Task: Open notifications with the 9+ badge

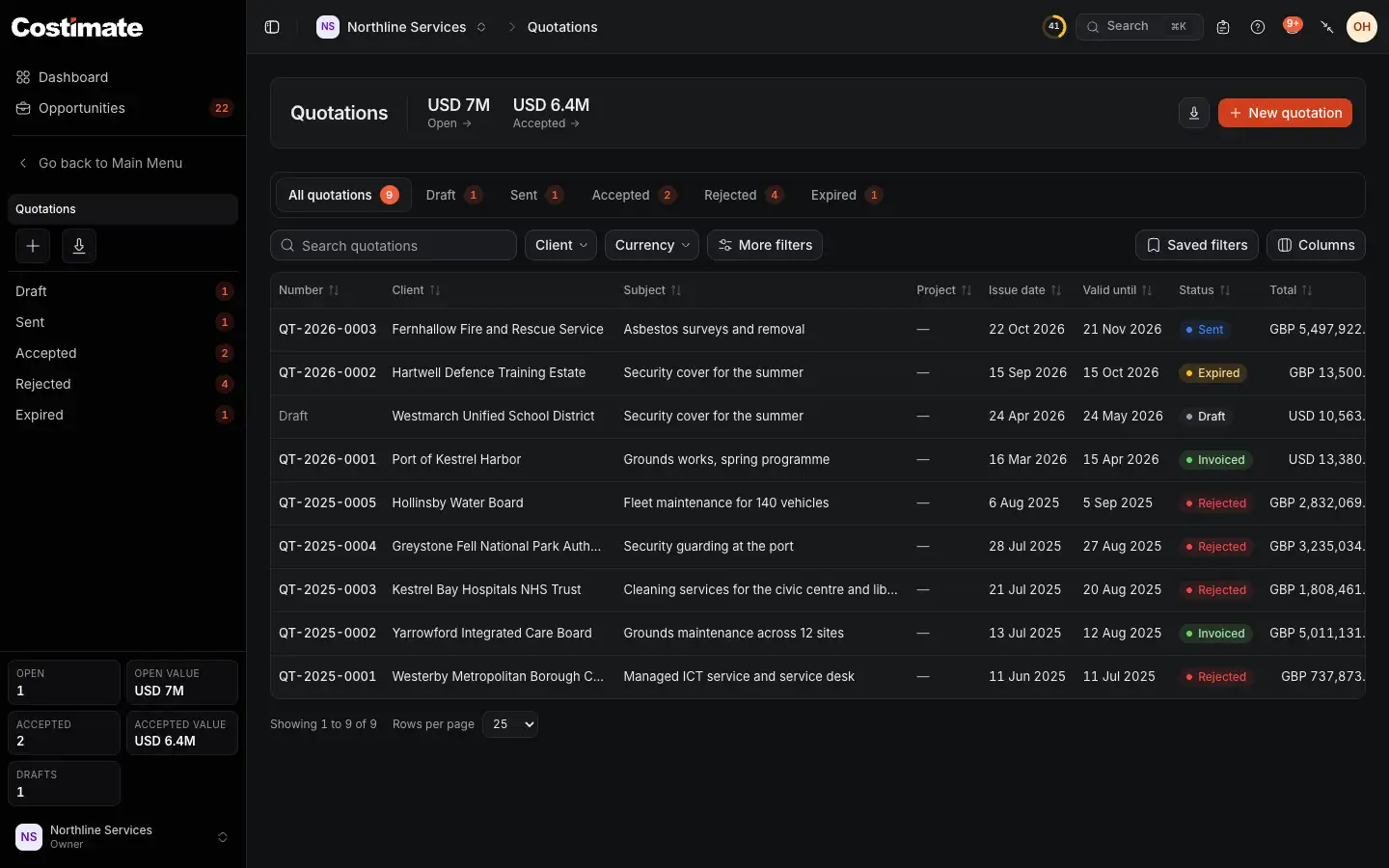Action: 1293,26
